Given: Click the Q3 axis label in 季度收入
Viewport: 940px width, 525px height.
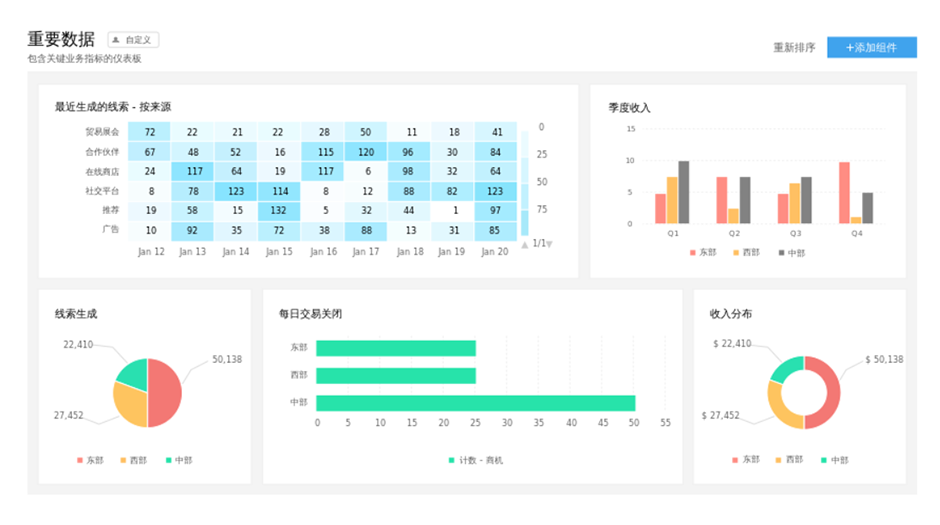Looking at the screenshot, I should click(x=795, y=234).
